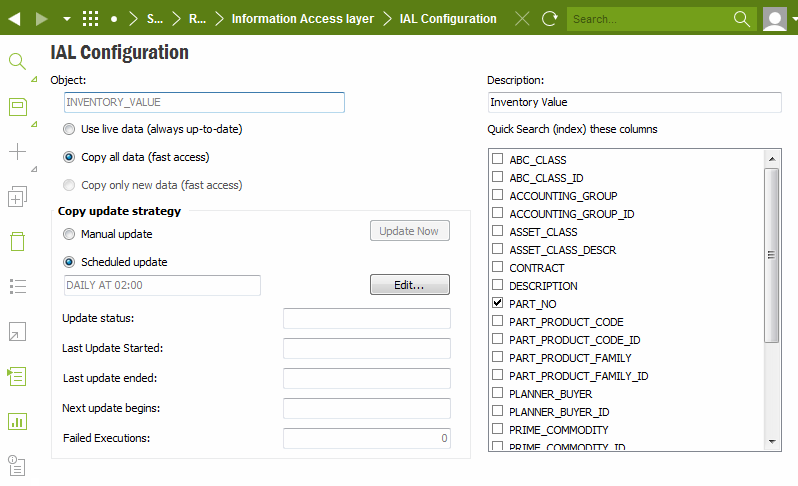Click the plus New record sidebar icon
The image size is (798, 486).
coord(17,151)
